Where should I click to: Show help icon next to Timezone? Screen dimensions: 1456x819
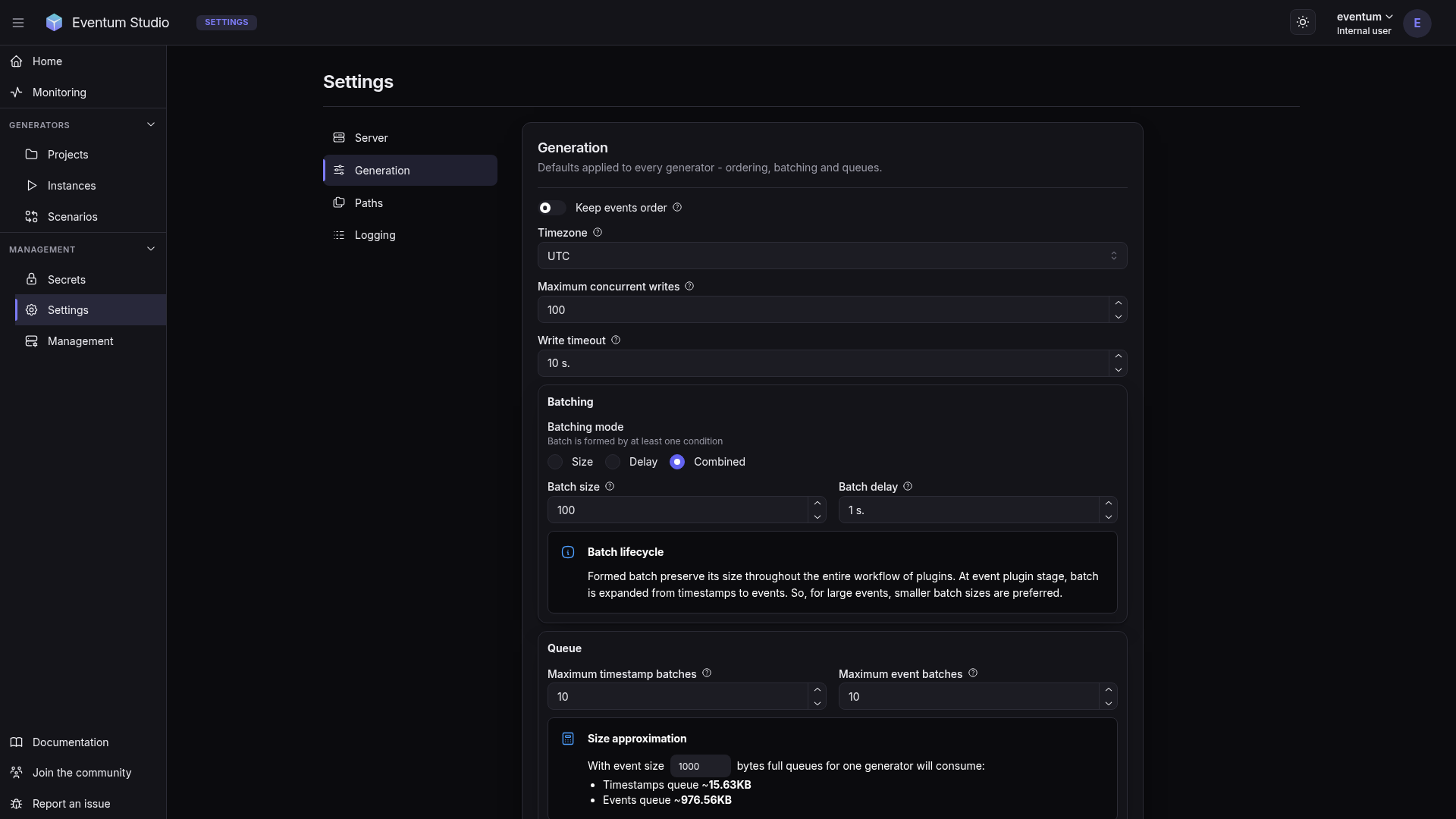pos(598,233)
